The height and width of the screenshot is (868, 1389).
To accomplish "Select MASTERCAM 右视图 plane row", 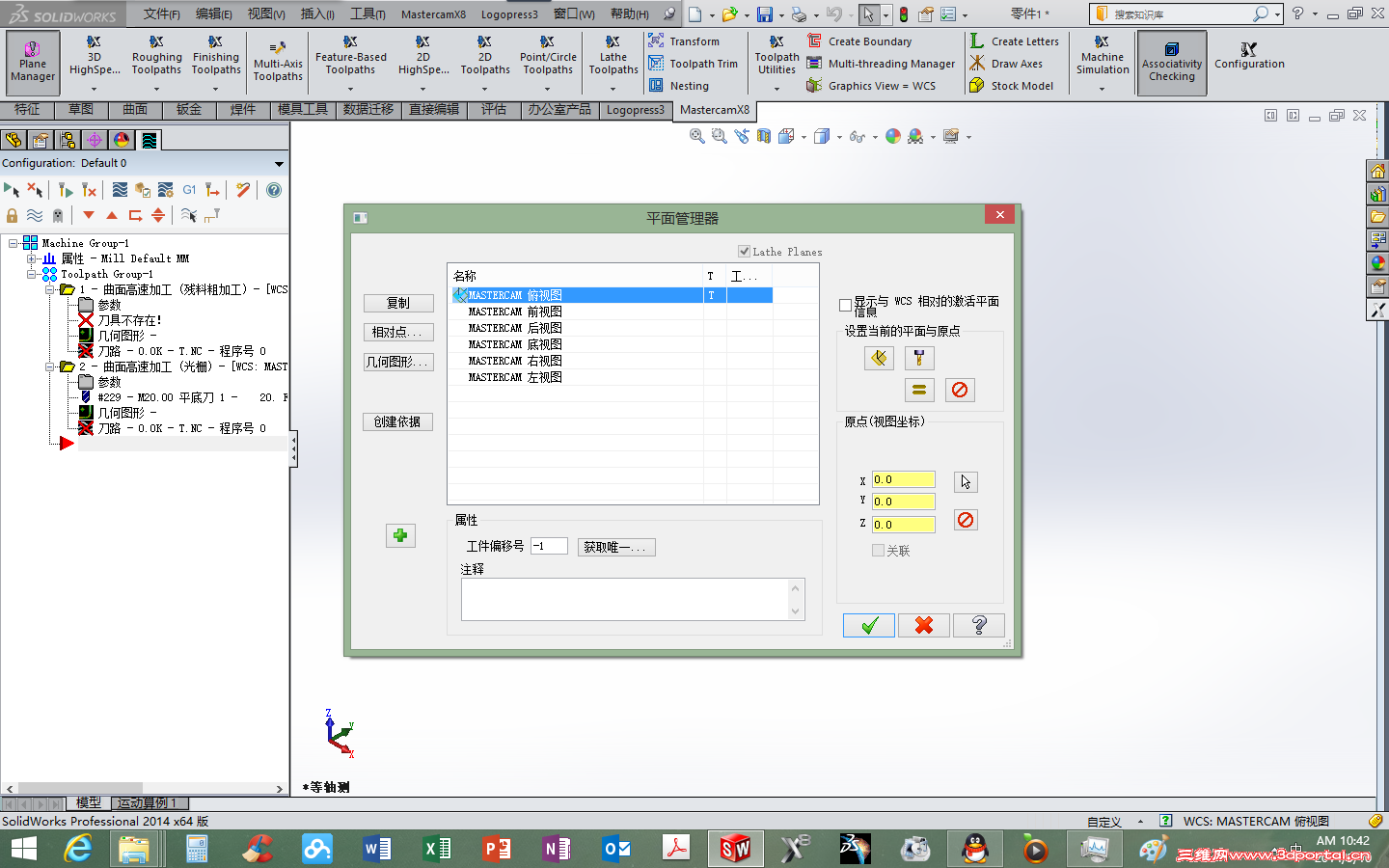I will 612,361.
